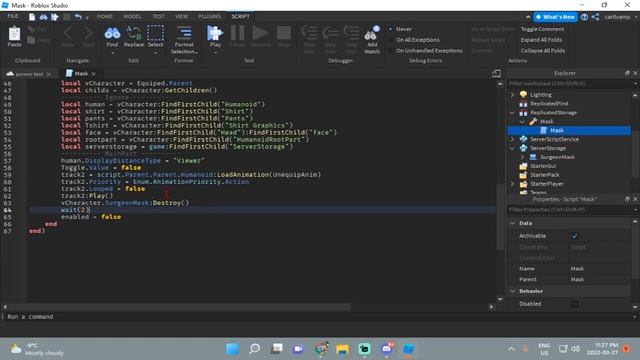This screenshot has height=360, width=640.
Task: Click Format Selection icon
Action: (x=184, y=34)
